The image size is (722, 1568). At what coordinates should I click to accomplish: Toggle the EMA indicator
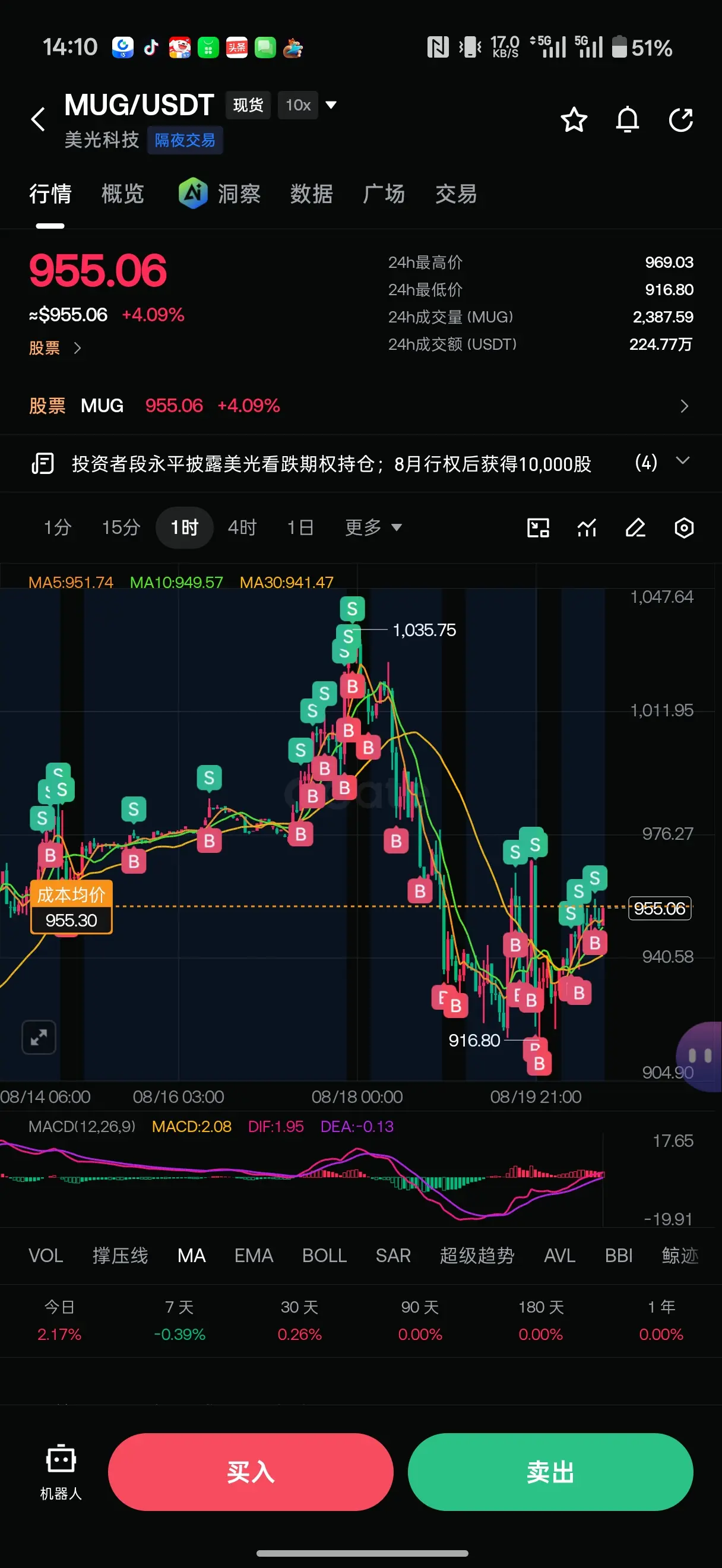click(254, 1255)
